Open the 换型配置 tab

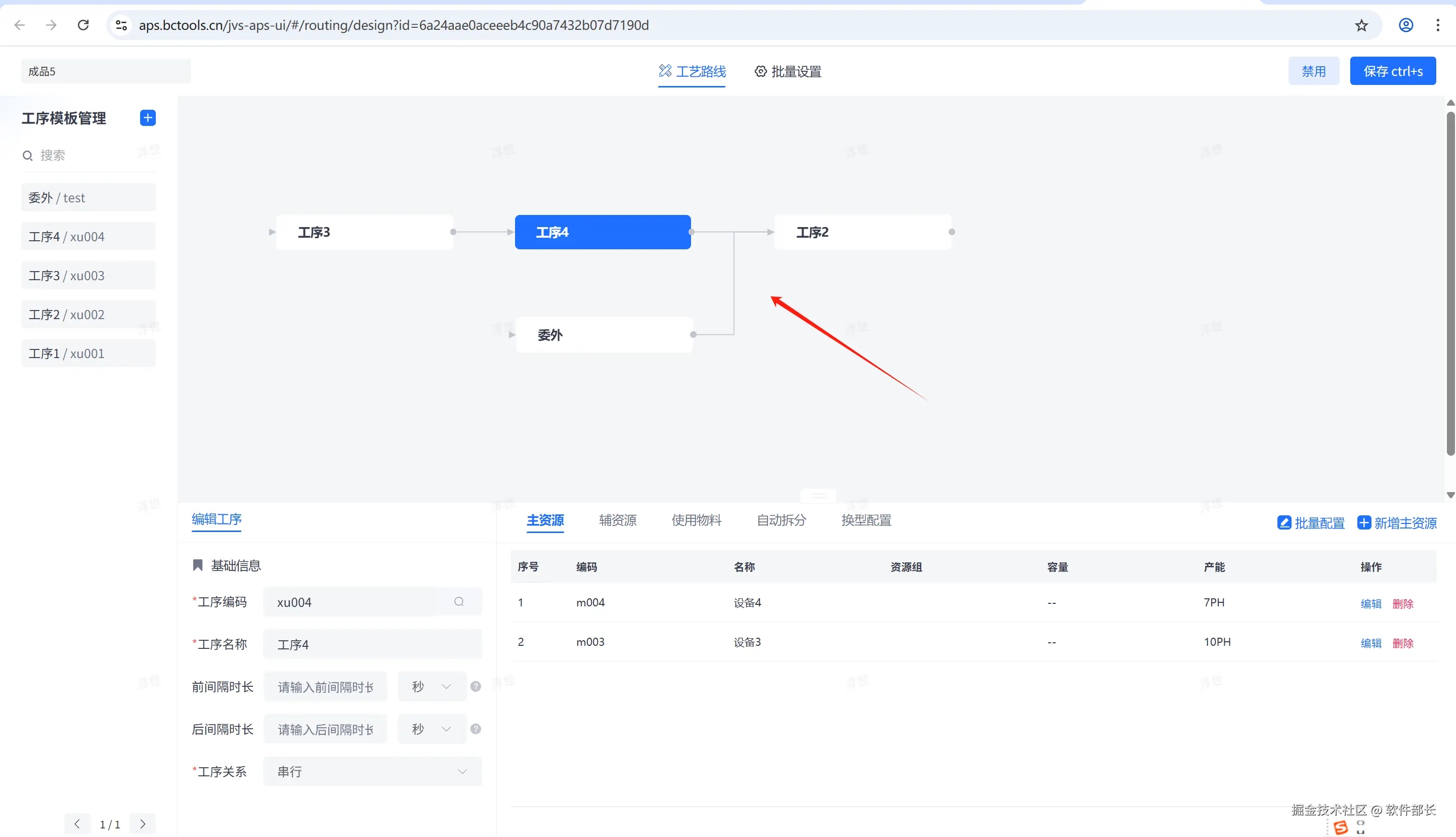pyautogui.click(x=866, y=520)
